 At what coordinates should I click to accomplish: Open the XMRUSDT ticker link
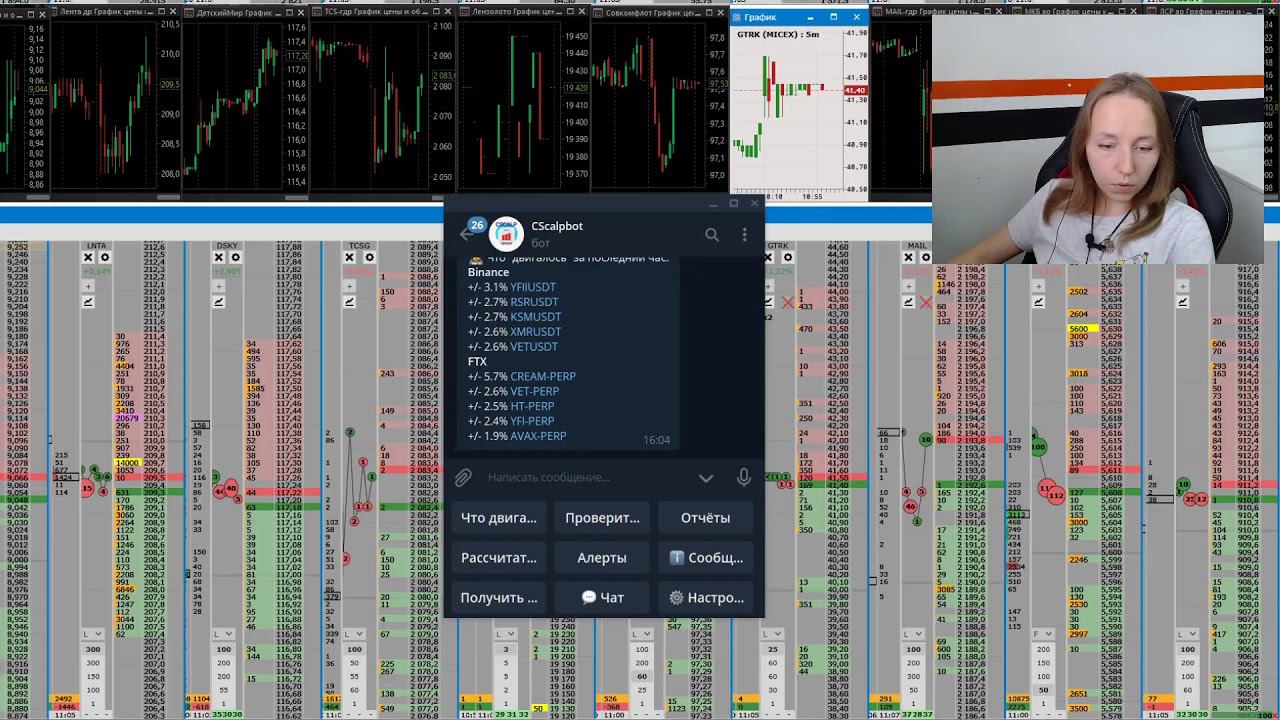click(x=536, y=332)
